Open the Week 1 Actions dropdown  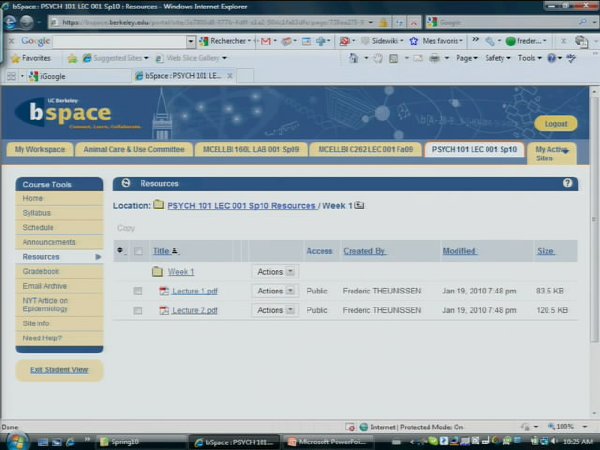point(275,272)
